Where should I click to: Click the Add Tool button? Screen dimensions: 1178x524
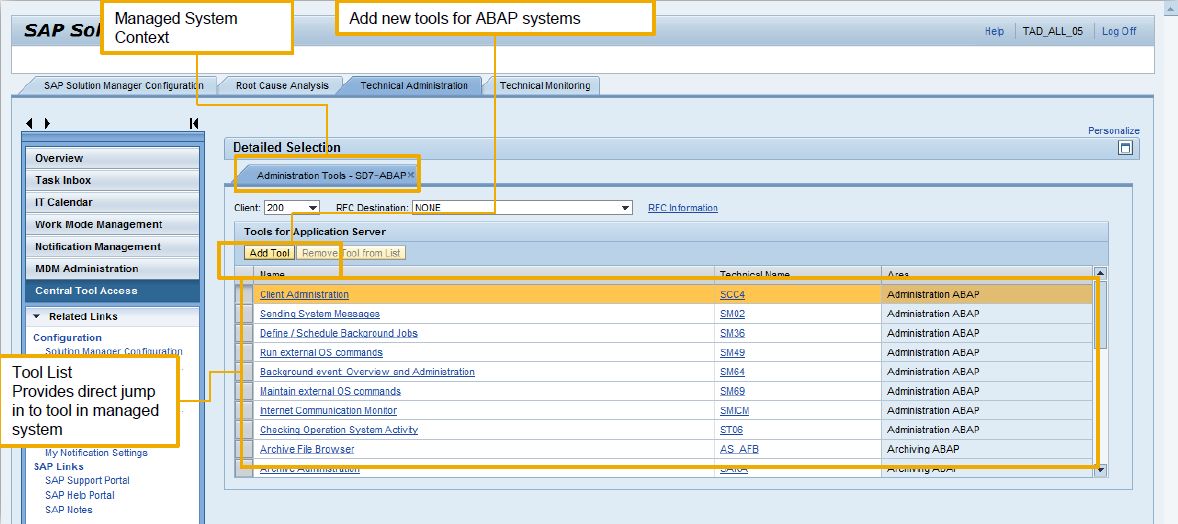pos(270,253)
